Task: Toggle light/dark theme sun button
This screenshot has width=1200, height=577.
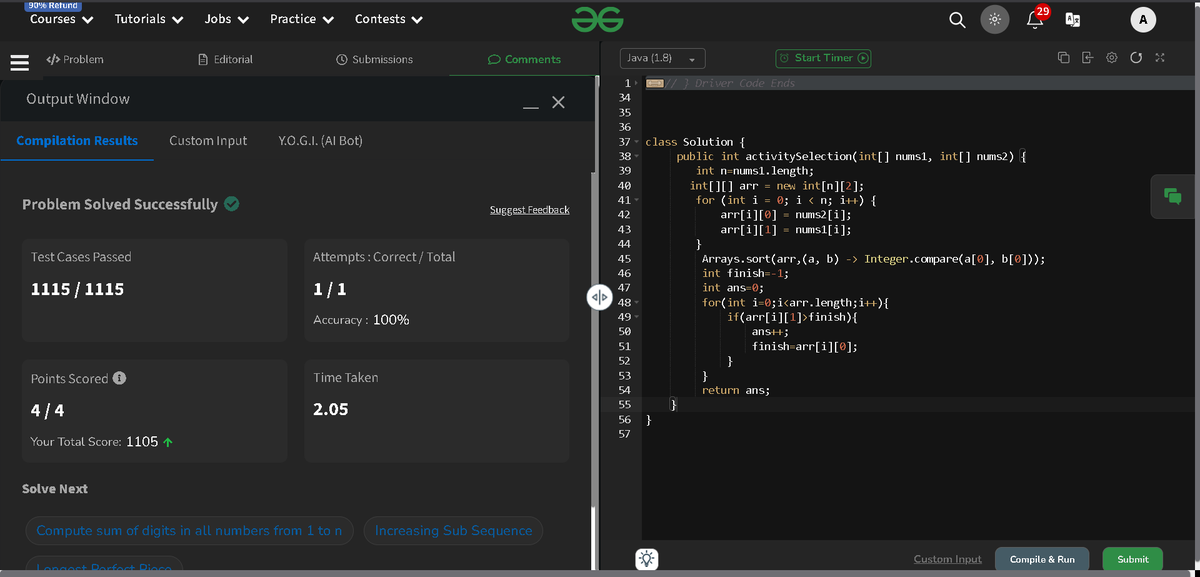Action: tap(994, 19)
